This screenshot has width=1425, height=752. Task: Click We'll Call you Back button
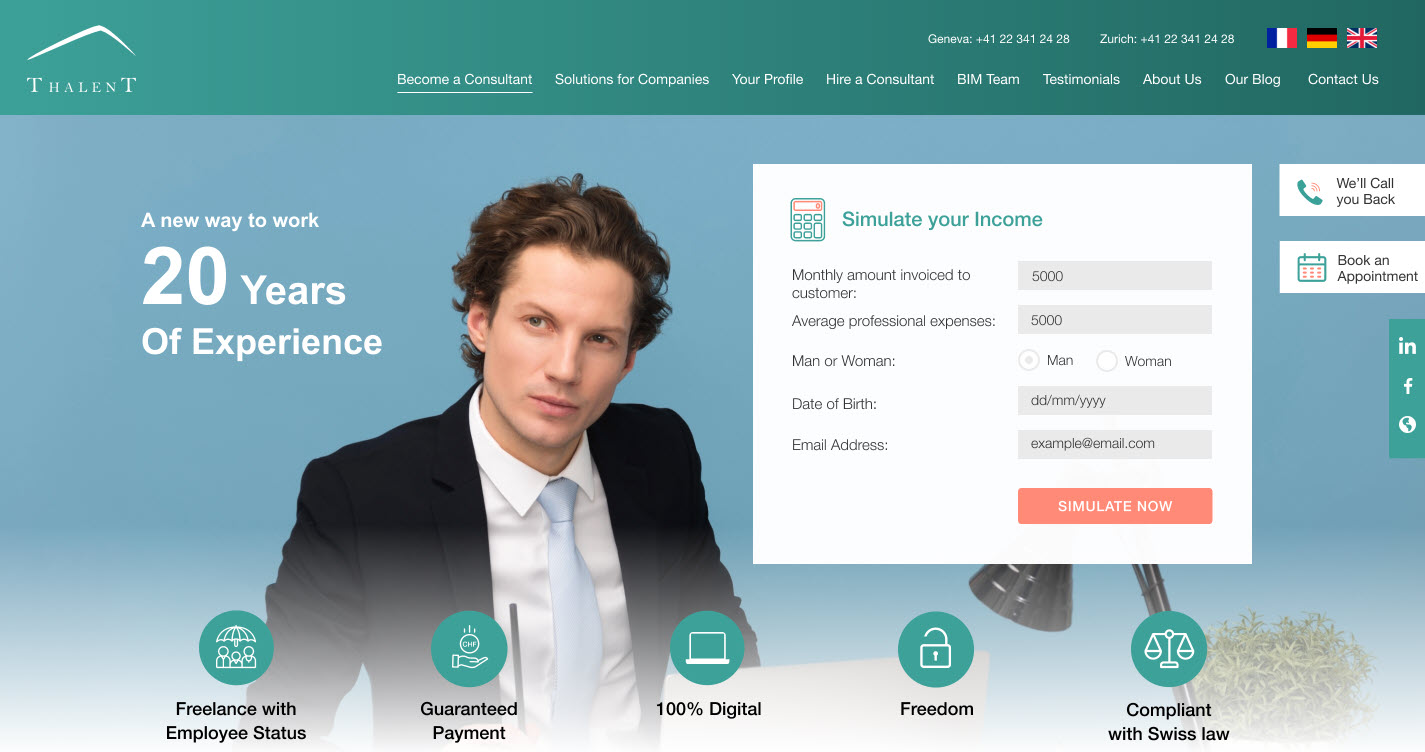pos(1352,190)
